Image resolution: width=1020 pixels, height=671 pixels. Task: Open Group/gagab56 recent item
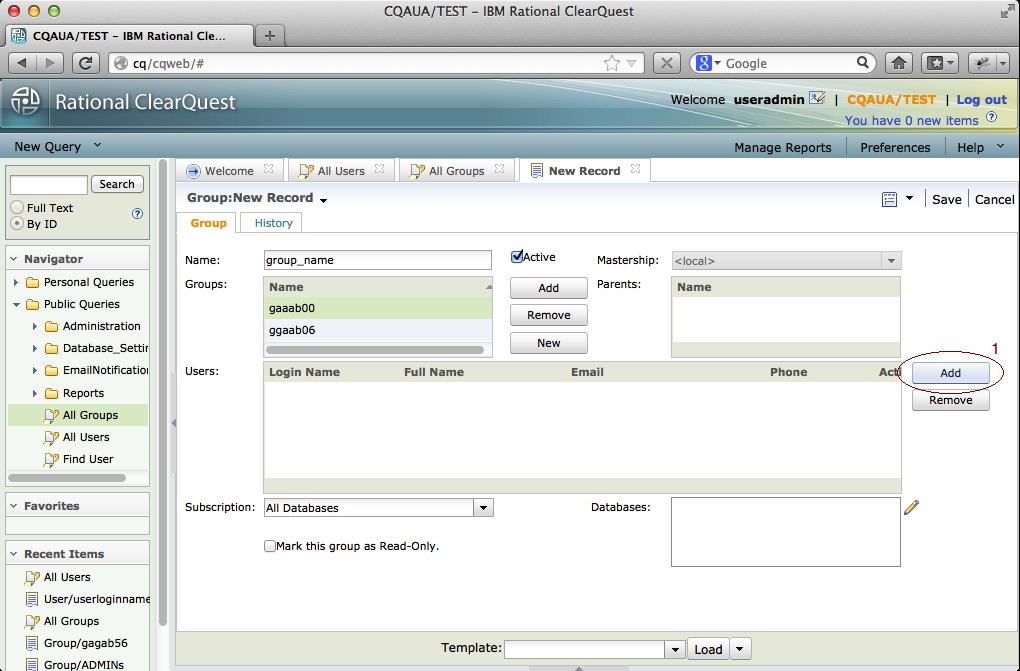(x=85, y=643)
